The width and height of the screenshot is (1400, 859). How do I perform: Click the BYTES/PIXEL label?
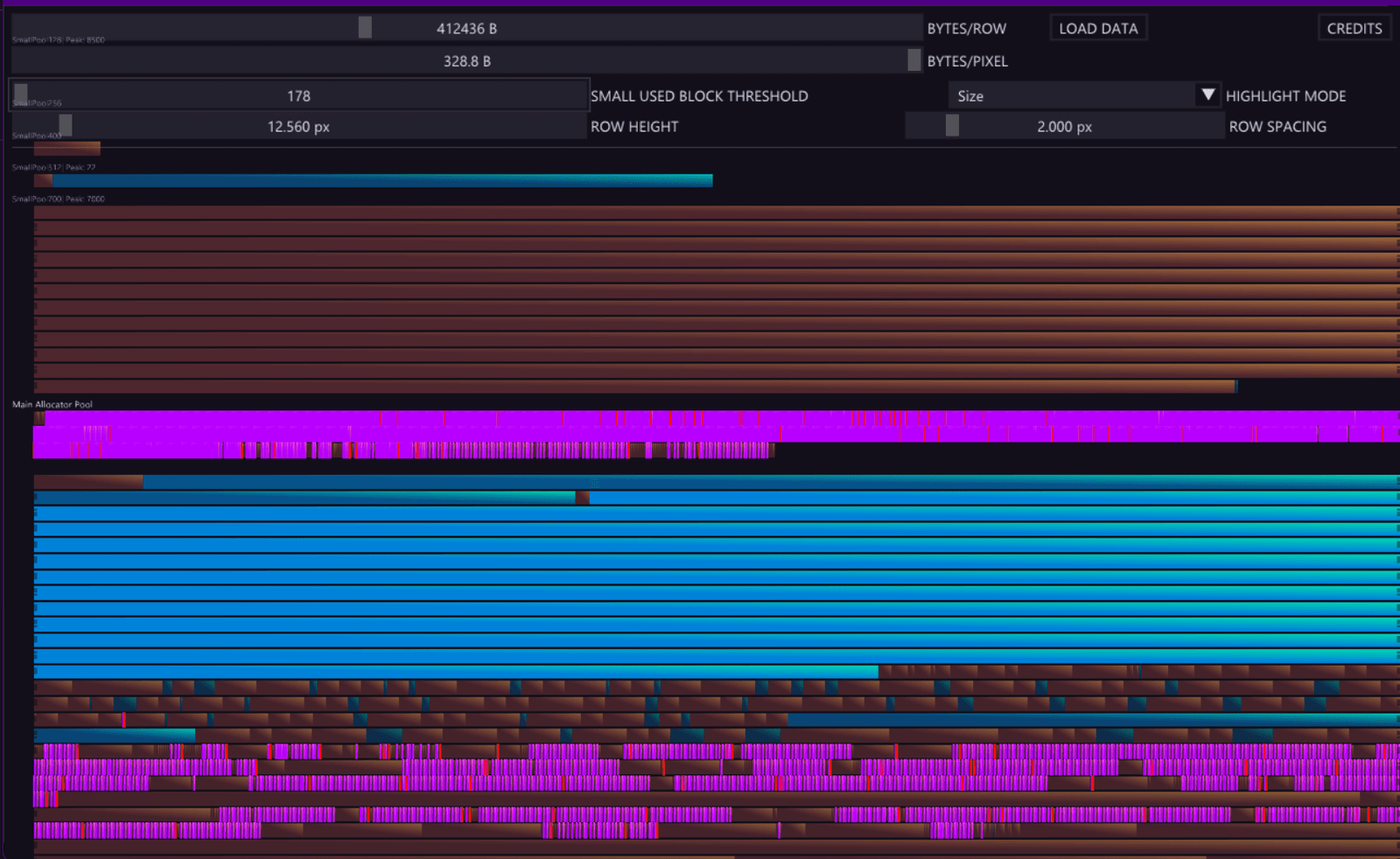point(968,61)
